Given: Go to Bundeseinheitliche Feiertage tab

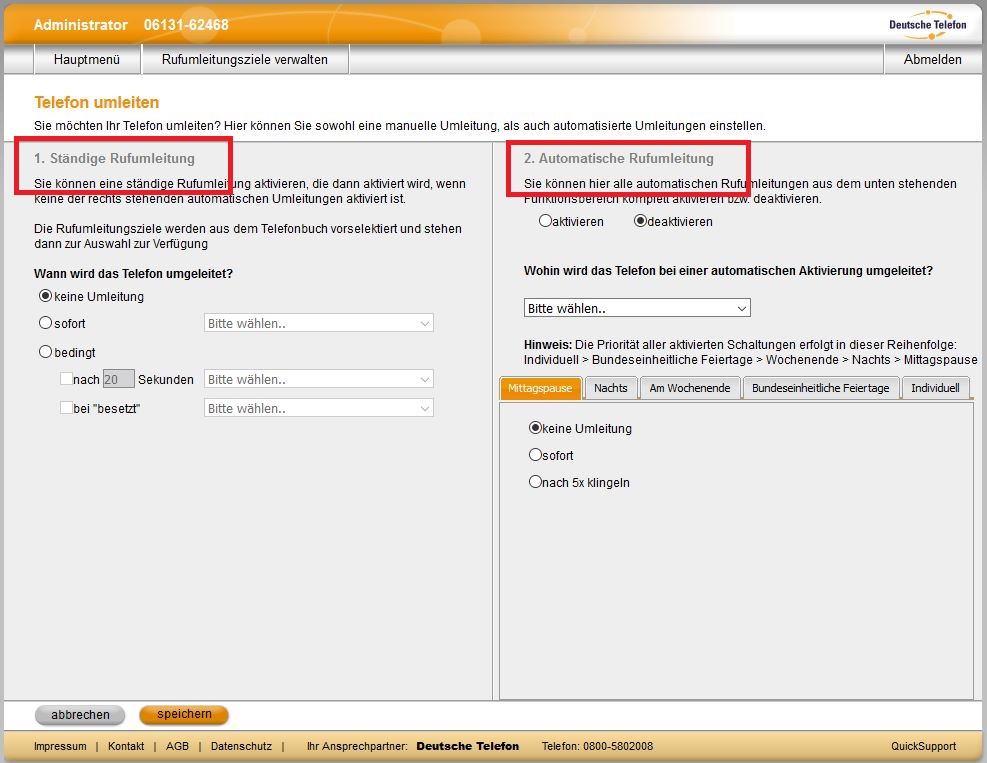Looking at the screenshot, I should [820, 388].
